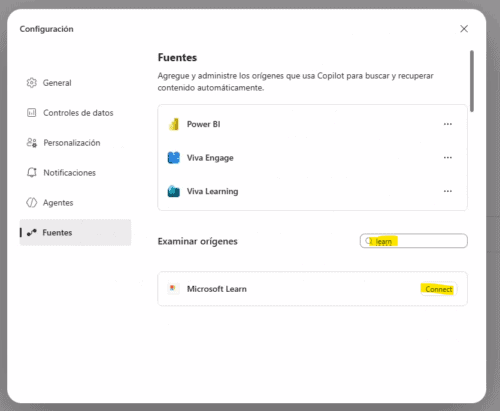Viewport: 500px width, 411px height.
Task: Select the Microsoft Learn result name
Action: coord(217,289)
